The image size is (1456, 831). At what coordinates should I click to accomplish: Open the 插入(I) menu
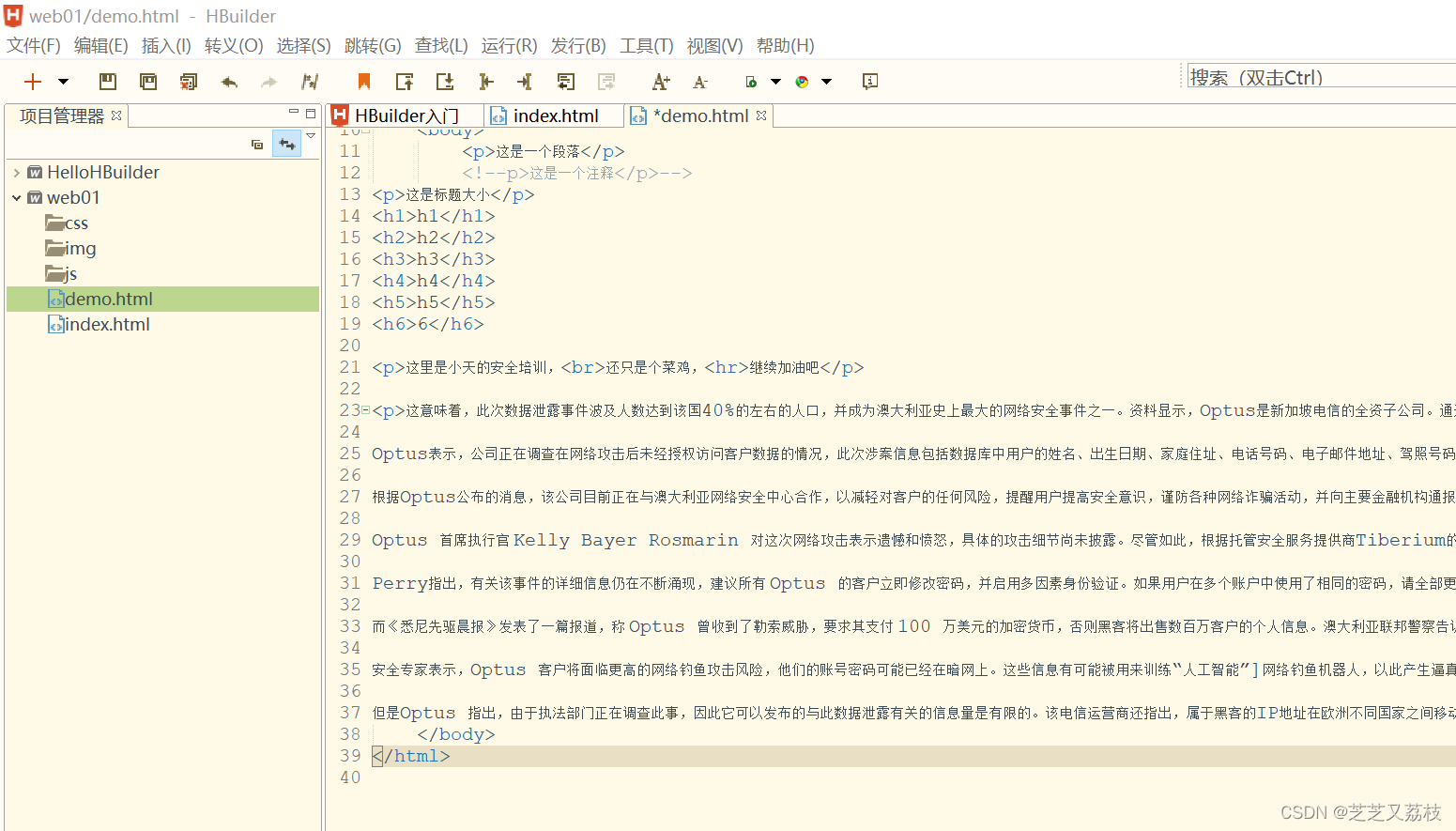click(x=166, y=45)
